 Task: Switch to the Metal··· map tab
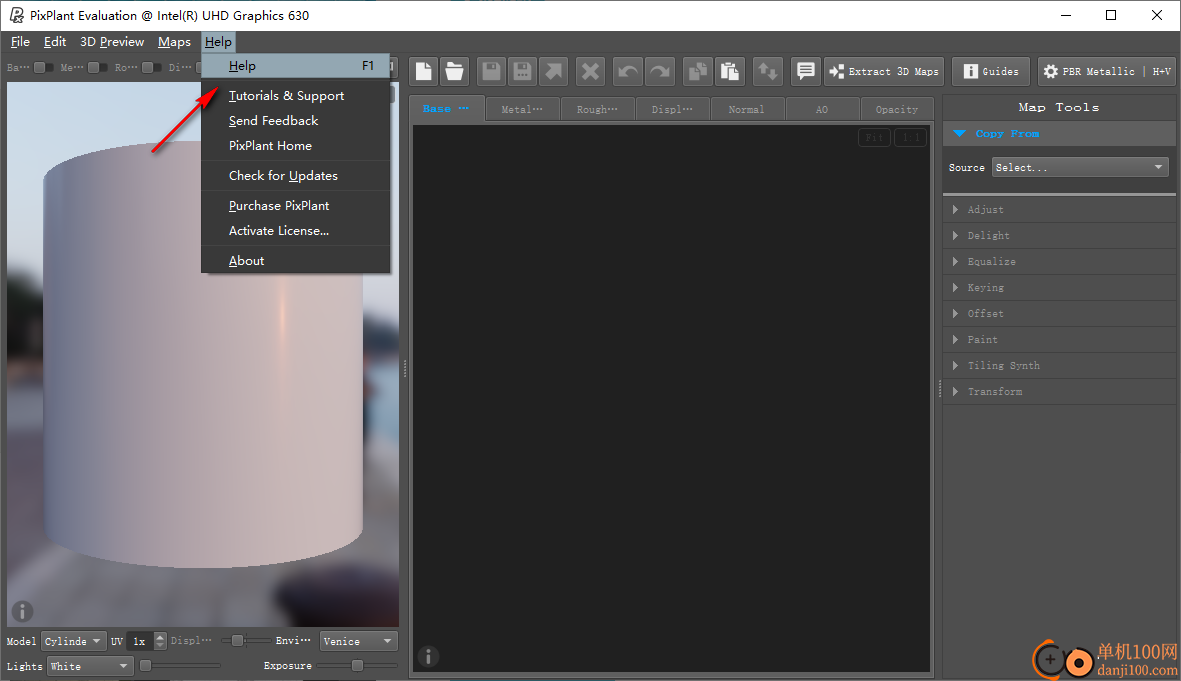(522, 109)
